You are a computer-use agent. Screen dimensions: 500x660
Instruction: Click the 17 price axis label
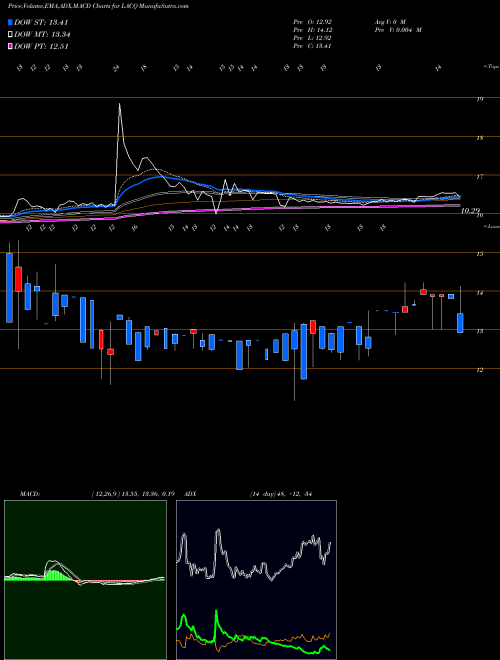tap(479, 176)
